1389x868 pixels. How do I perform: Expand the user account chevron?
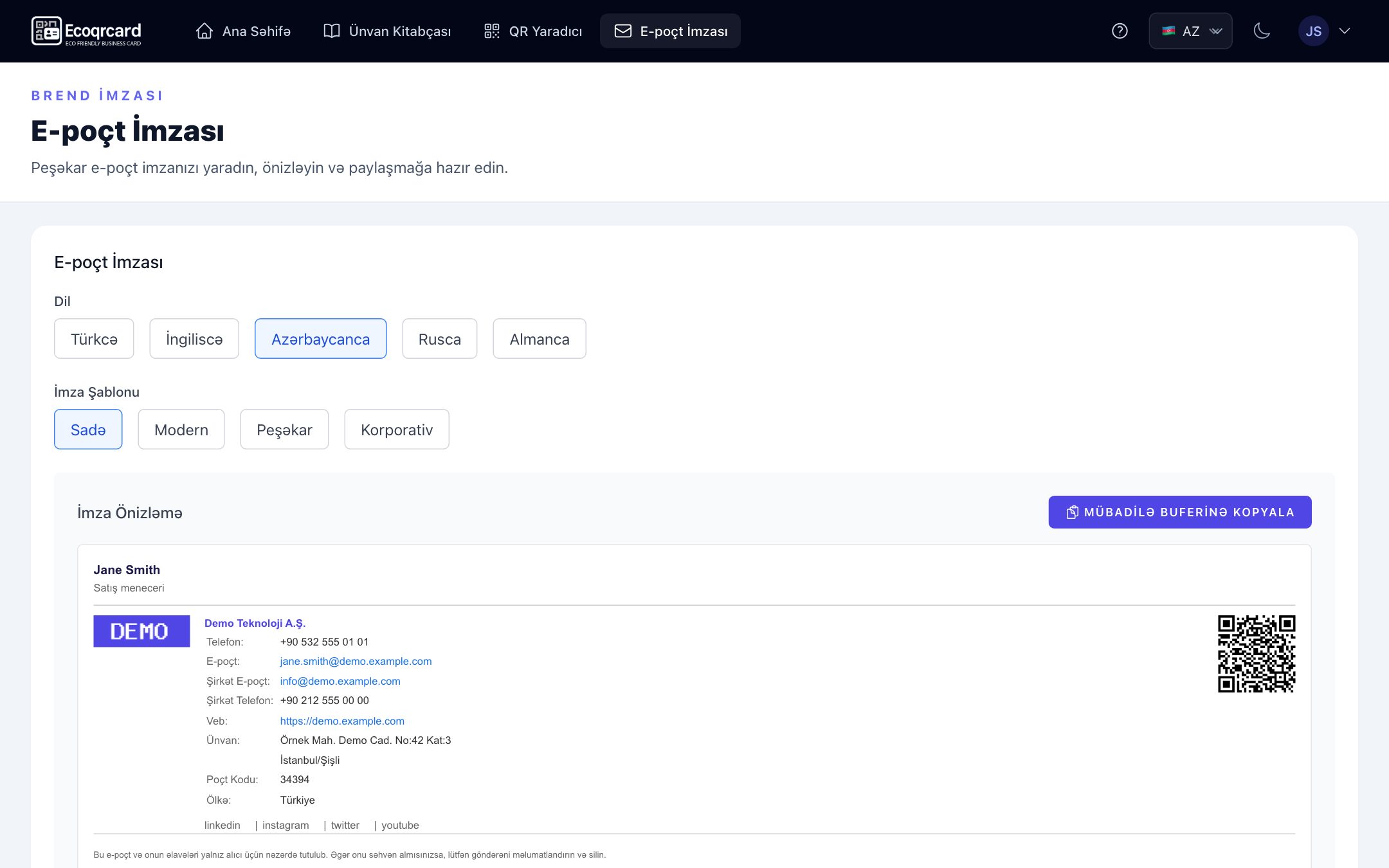[x=1344, y=31]
